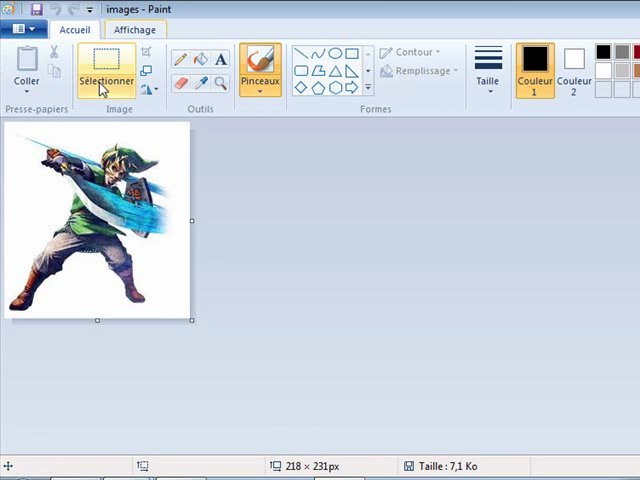
Task: Click the Crop icon
Action: tap(146, 52)
